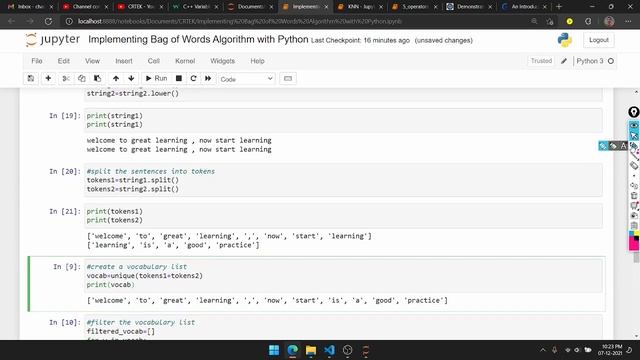This screenshot has width=640, height=360.
Task: Open Visual Studio Code from the taskbar
Action: click(329, 350)
